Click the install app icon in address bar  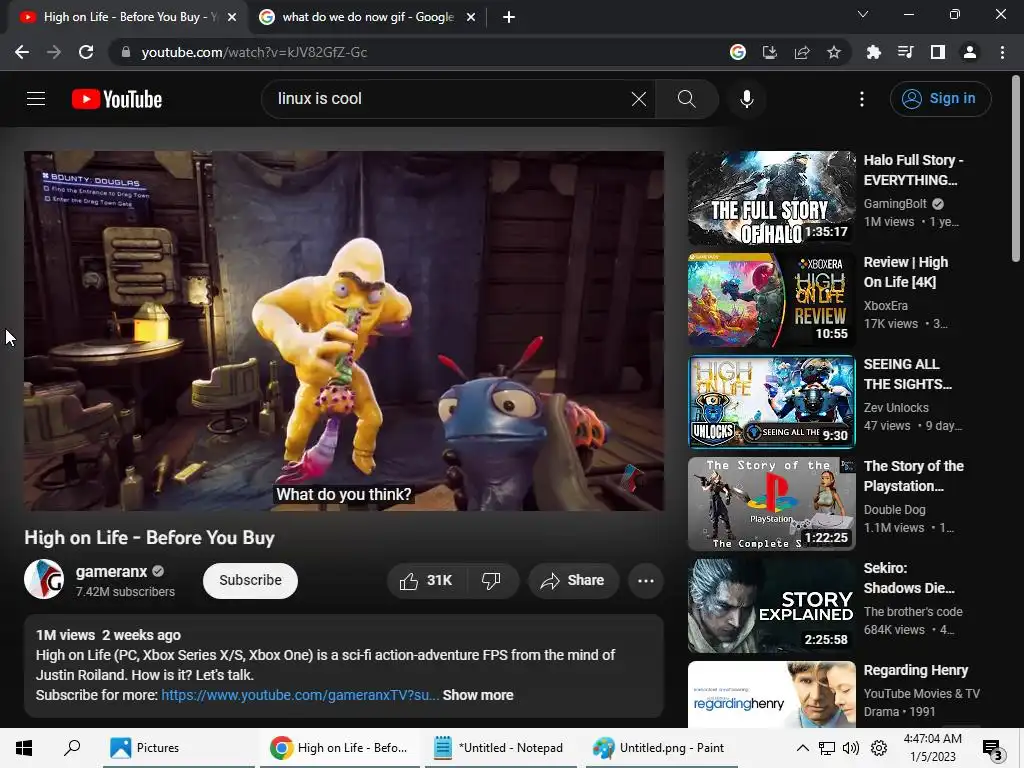pyautogui.click(x=770, y=52)
